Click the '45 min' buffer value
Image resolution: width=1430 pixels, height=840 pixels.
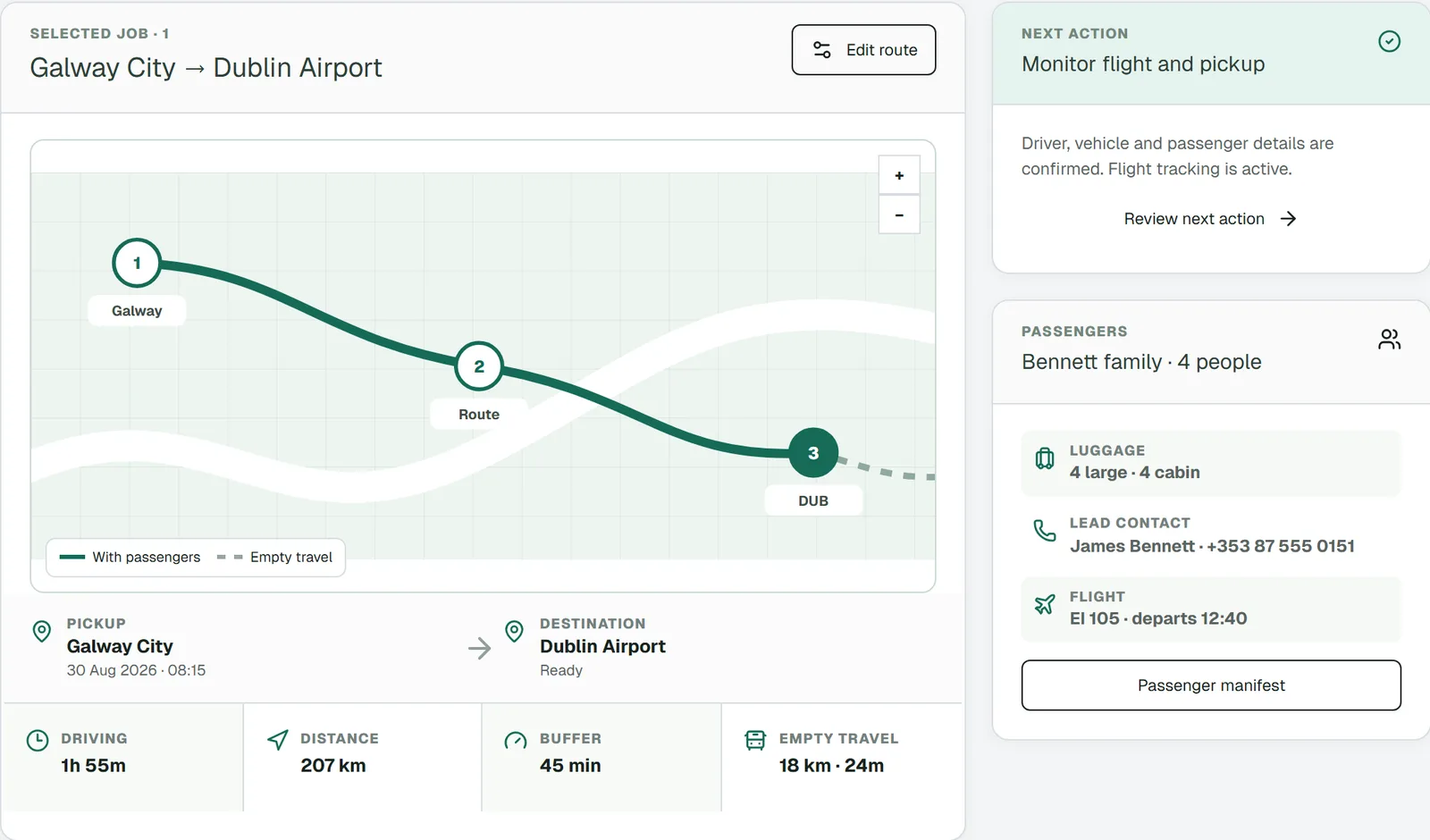(570, 766)
